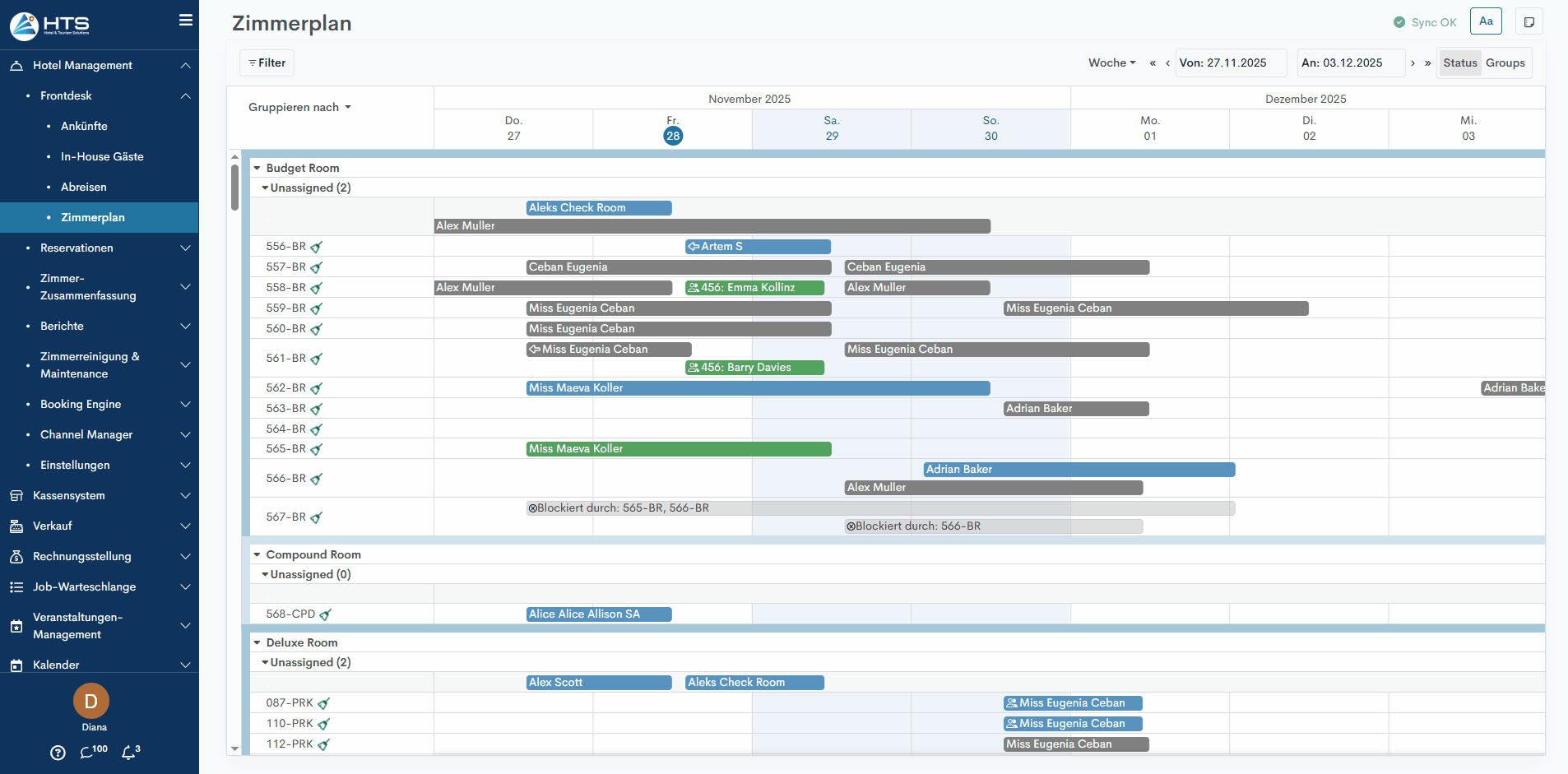Image resolution: width=1568 pixels, height=774 pixels.
Task: Collapse the Deluxe Room Unassigned (2) group
Action: [x=265, y=662]
